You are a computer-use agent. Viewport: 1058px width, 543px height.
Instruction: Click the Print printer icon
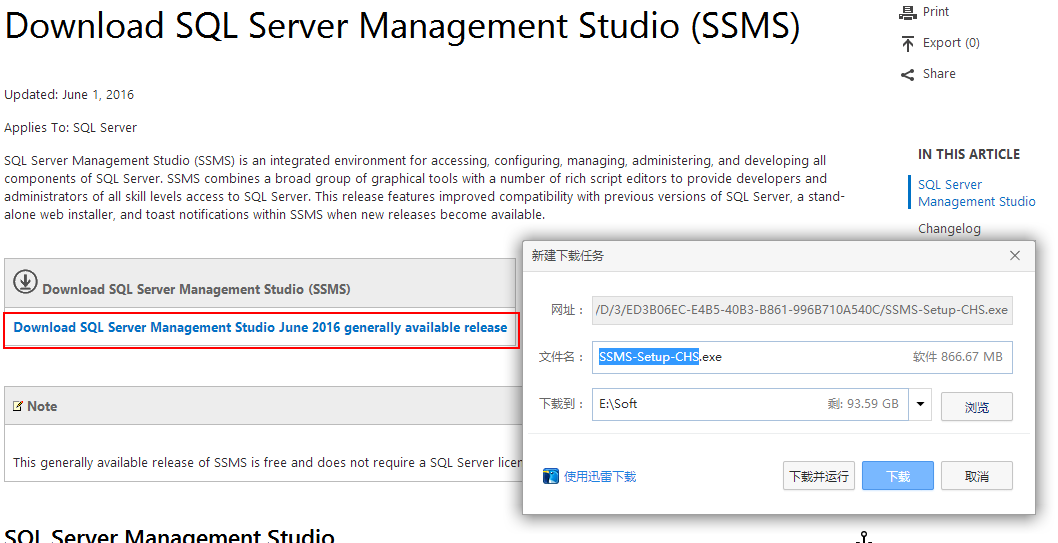908,12
